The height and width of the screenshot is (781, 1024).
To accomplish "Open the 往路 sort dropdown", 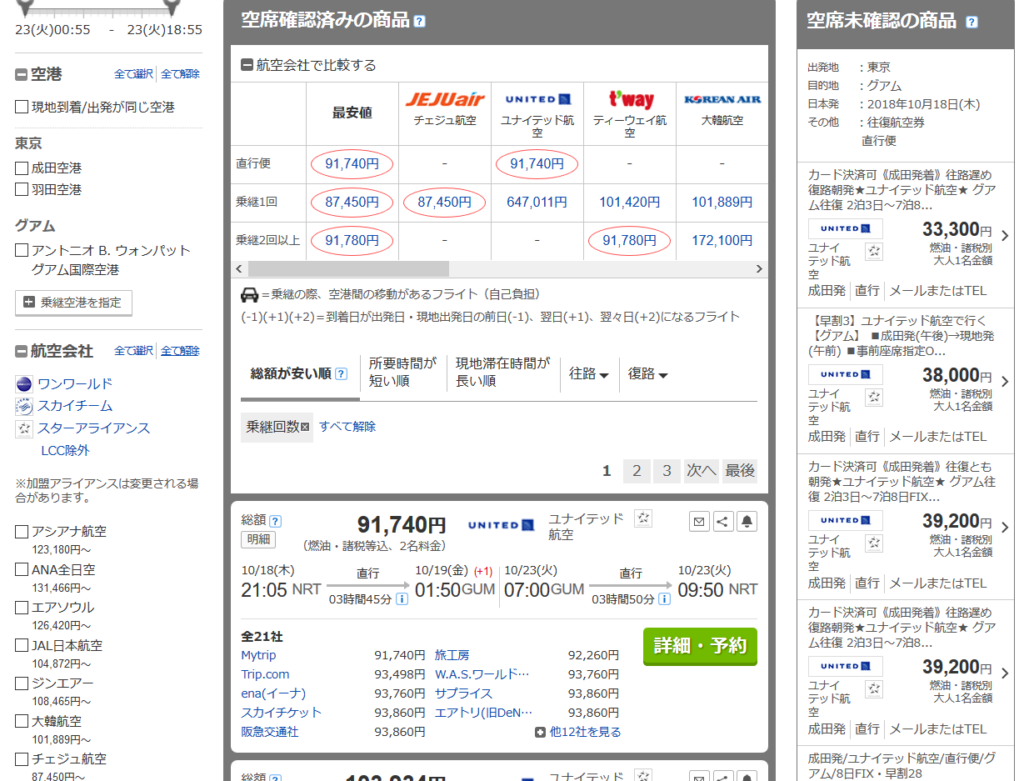I will [x=589, y=374].
